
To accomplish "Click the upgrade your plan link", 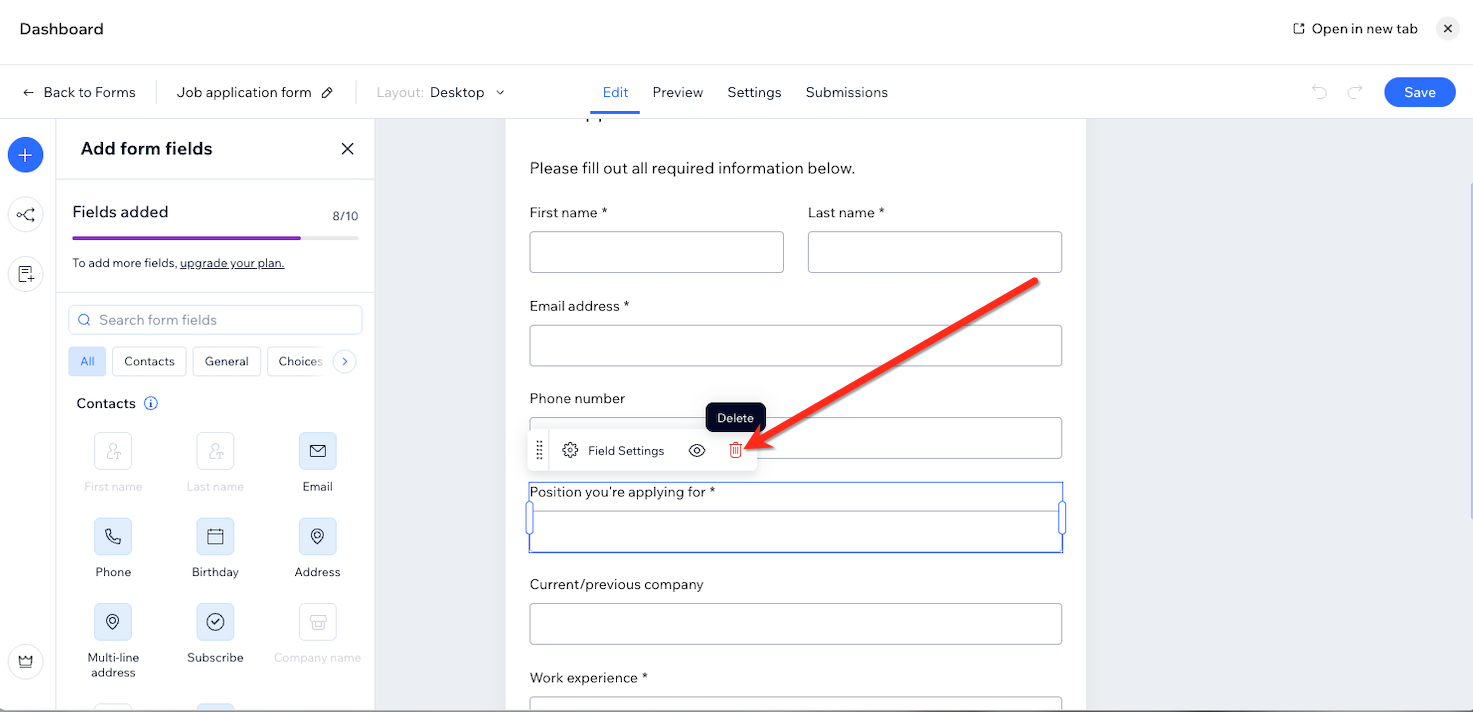I will pyautogui.click(x=232, y=264).
